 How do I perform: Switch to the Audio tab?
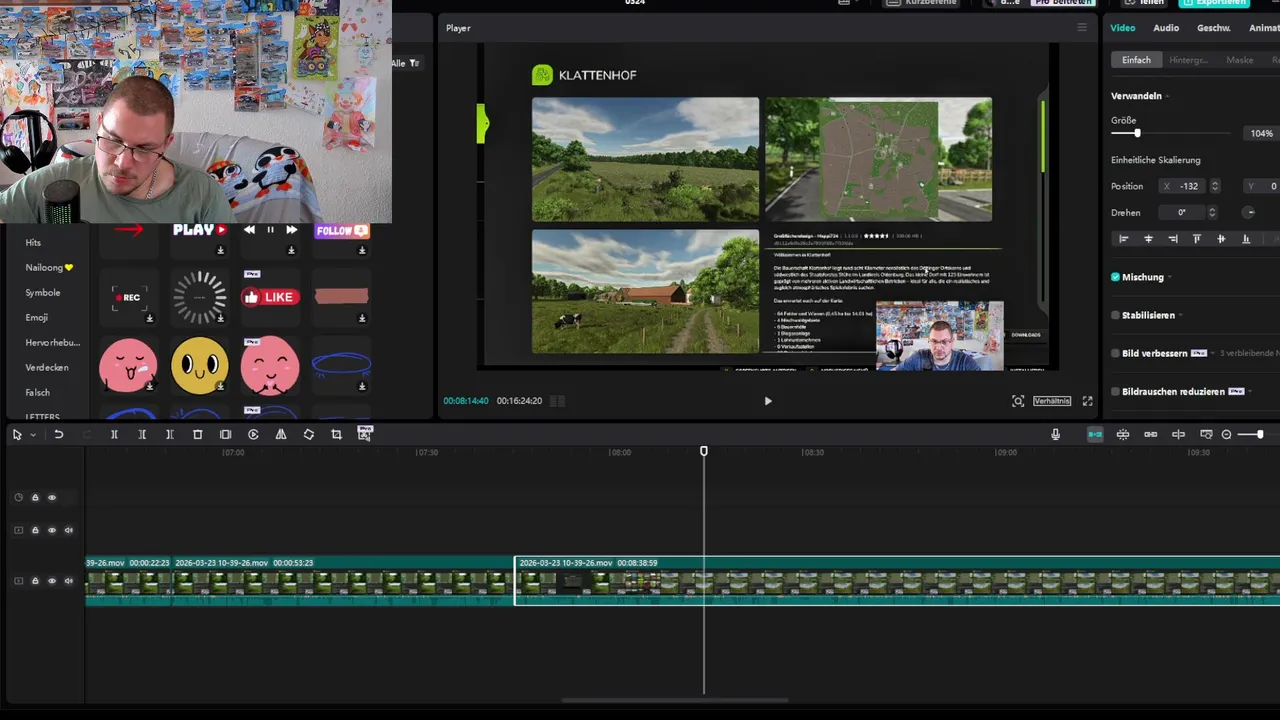coord(1166,28)
